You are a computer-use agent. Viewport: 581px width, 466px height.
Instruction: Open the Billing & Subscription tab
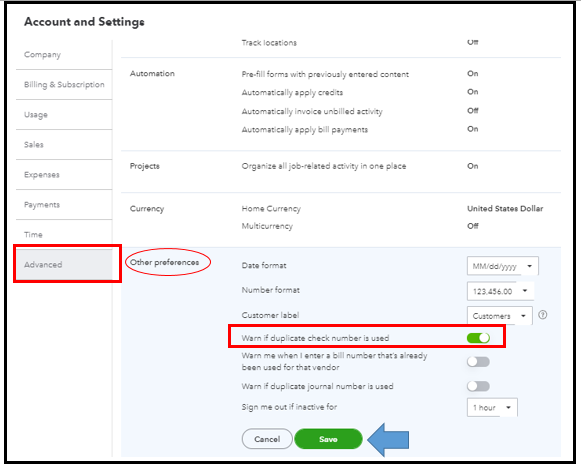tap(64, 84)
